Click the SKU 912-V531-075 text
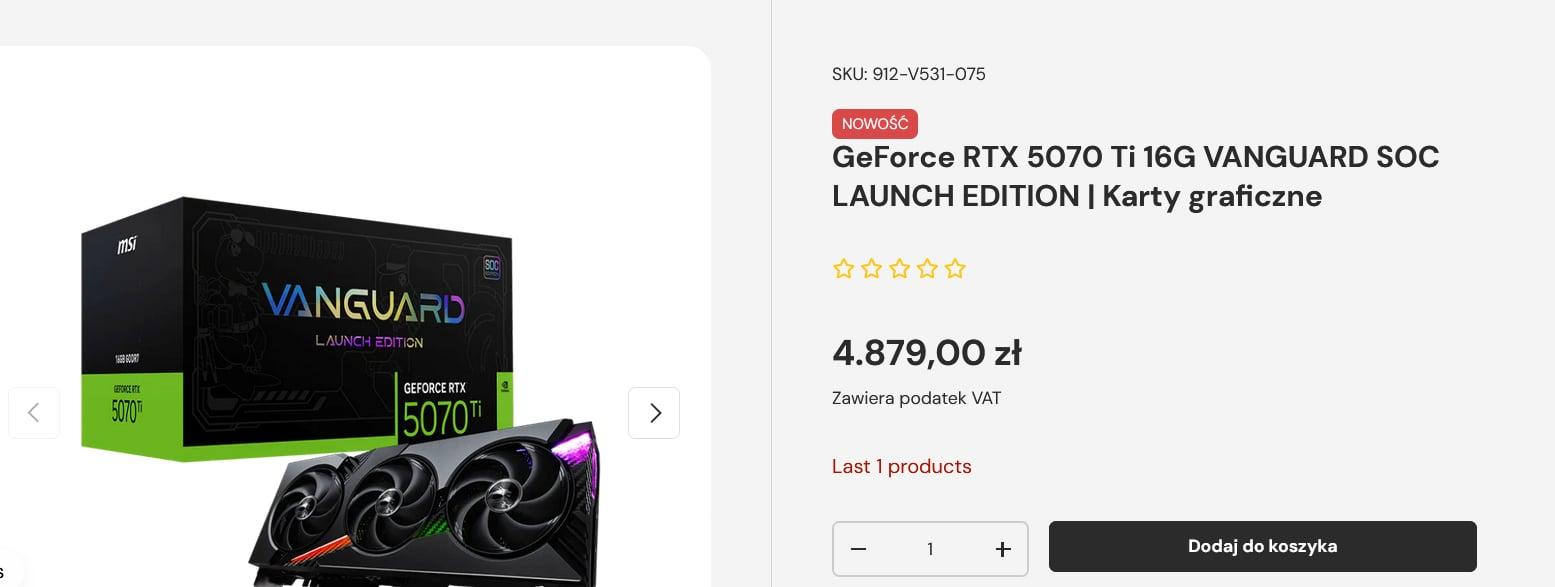The image size is (1555, 587). click(909, 74)
